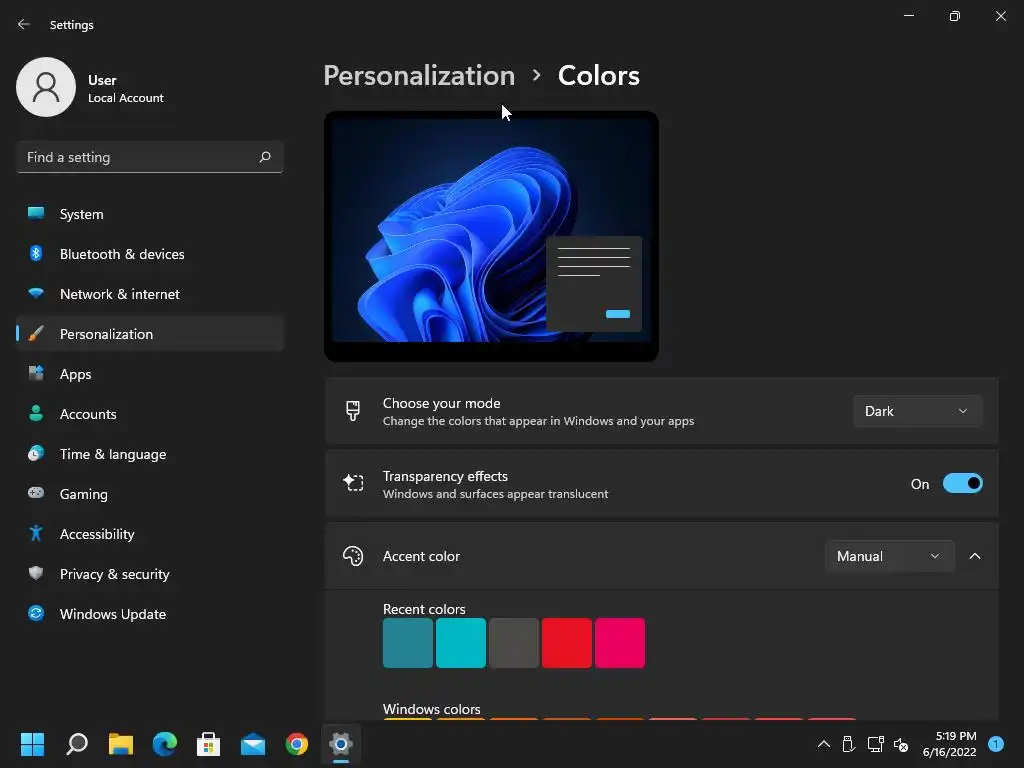The width and height of the screenshot is (1024, 768).
Task: Go to Windows Update page
Action: coord(150,614)
